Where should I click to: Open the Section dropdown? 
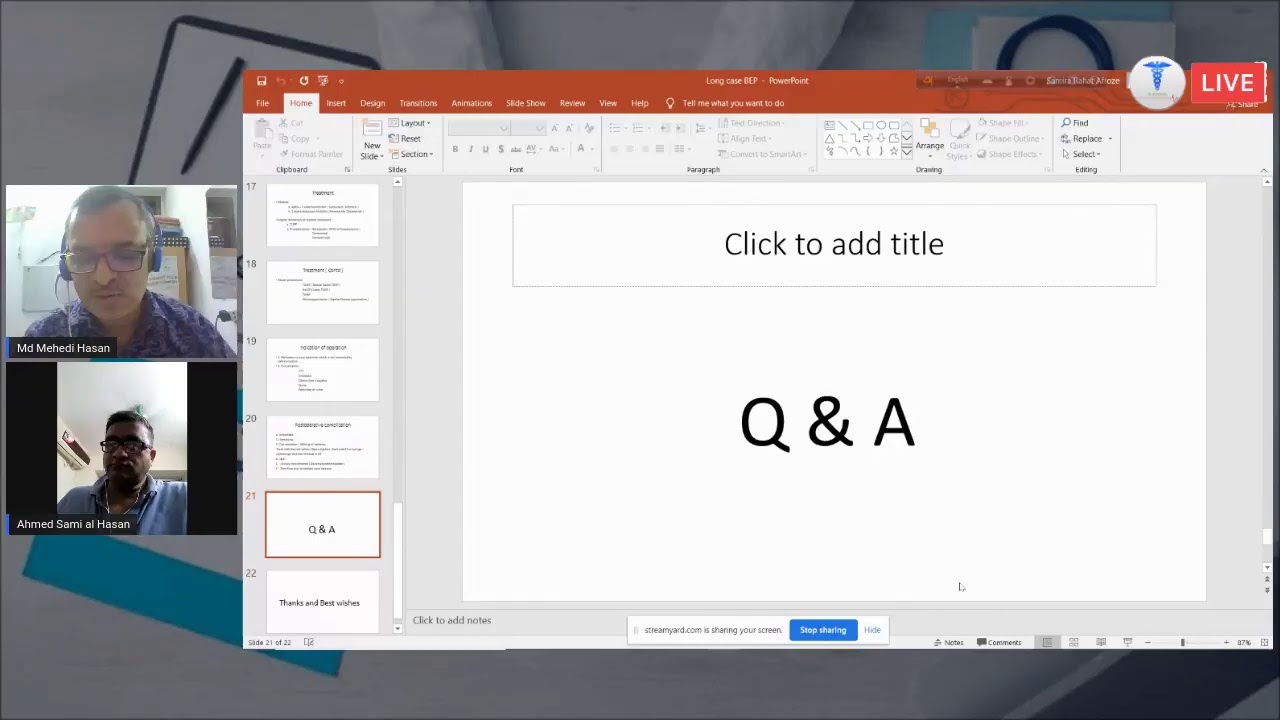[411, 155]
